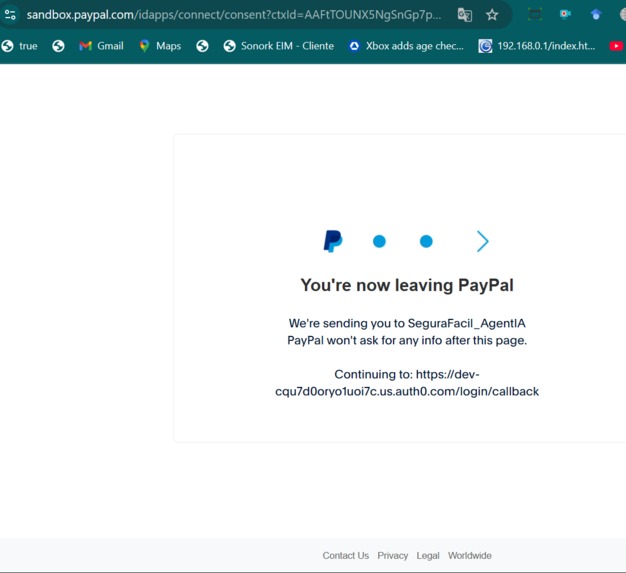Screen dimensions: 626x573
Task: Open the 192.168.0.1/index.ht bookmark
Action: coord(537,46)
